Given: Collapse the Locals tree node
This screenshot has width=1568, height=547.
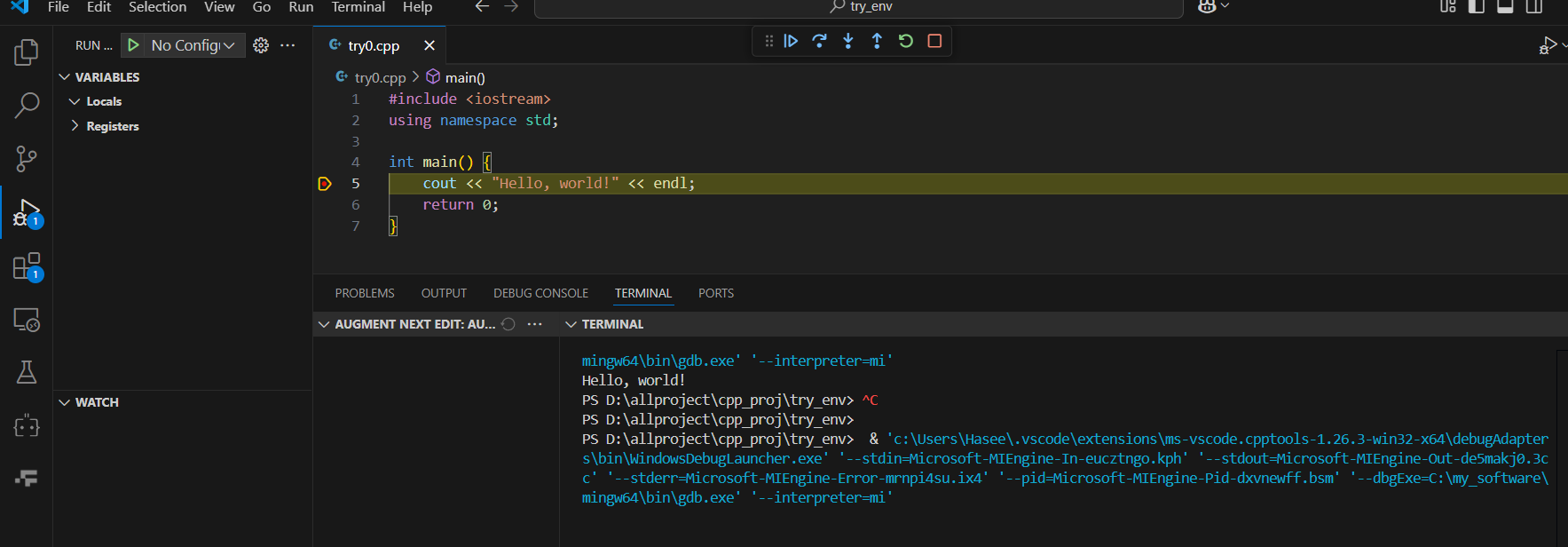Looking at the screenshot, I should pos(75,101).
